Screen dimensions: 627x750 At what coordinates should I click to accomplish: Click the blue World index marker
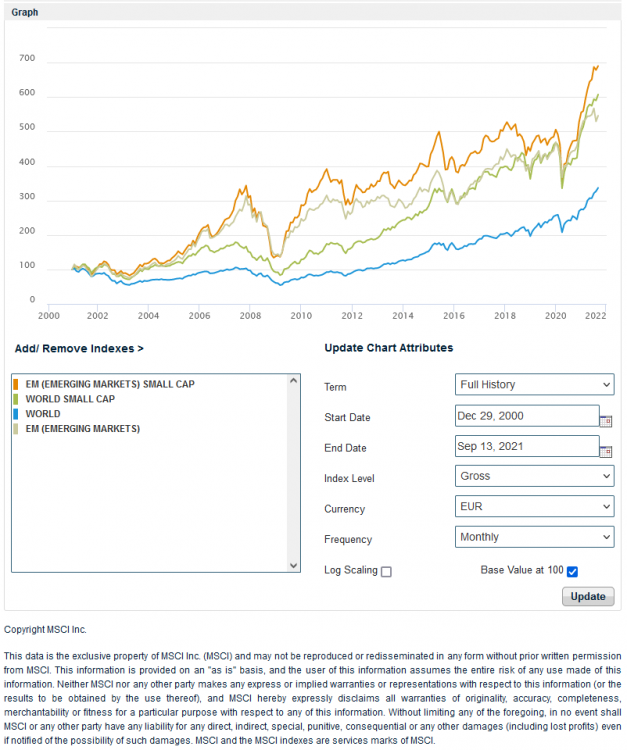click(x=16, y=414)
